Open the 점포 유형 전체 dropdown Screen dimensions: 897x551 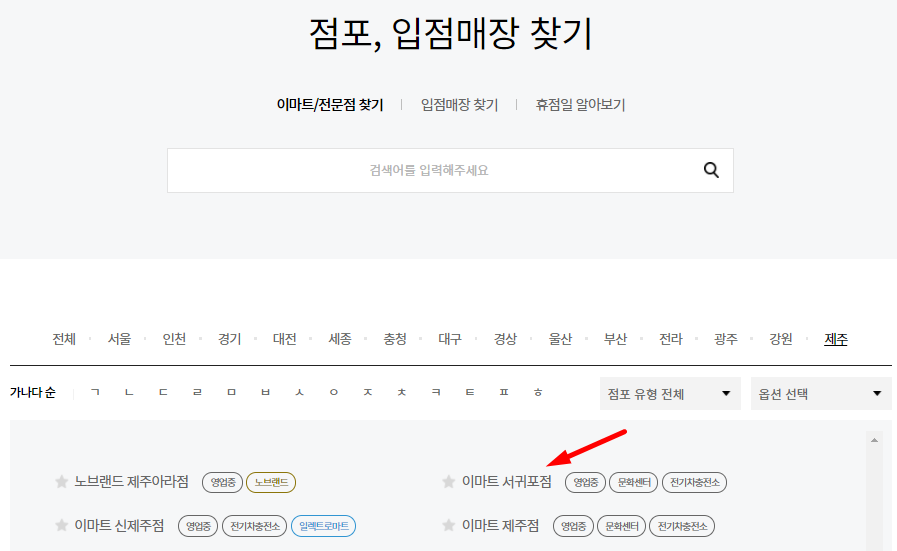670,394
